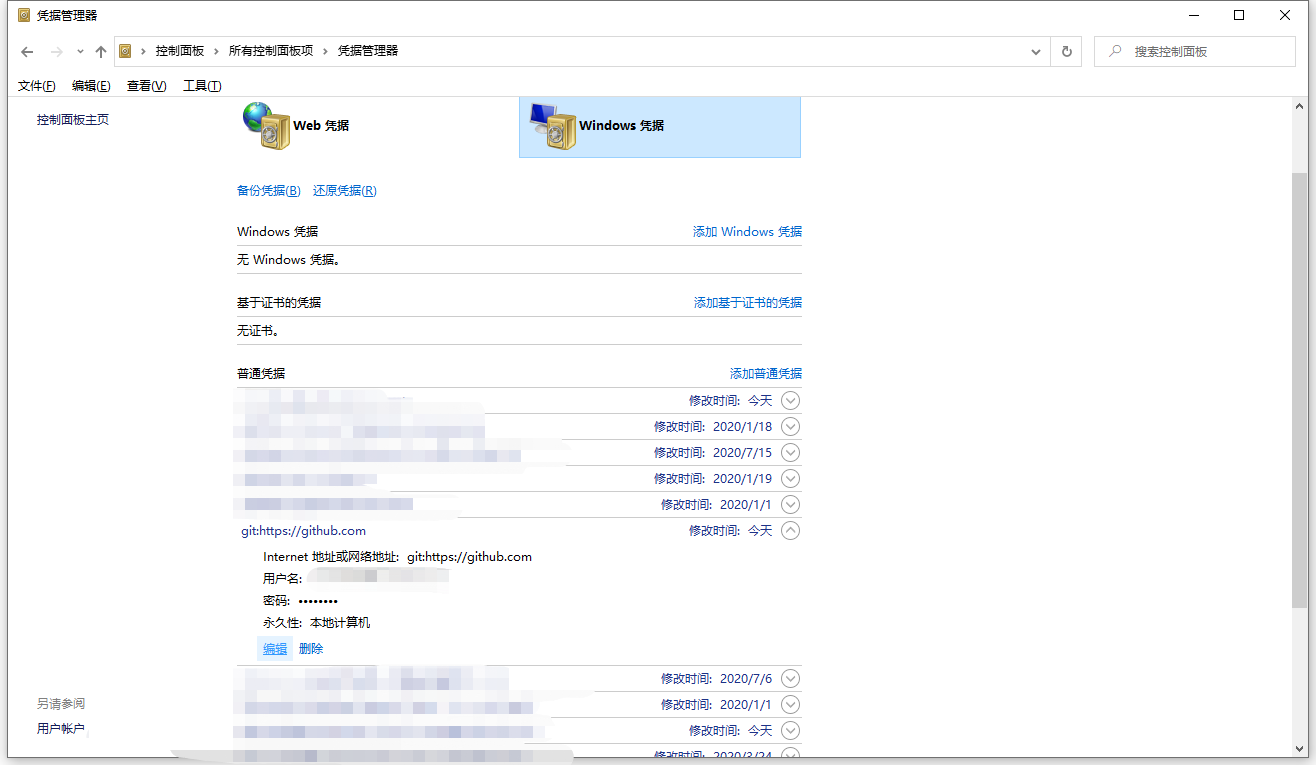The height and width of the screenshot is (765, 1316).
Task: Click the Forward navigation arrow
Action: 57,51
